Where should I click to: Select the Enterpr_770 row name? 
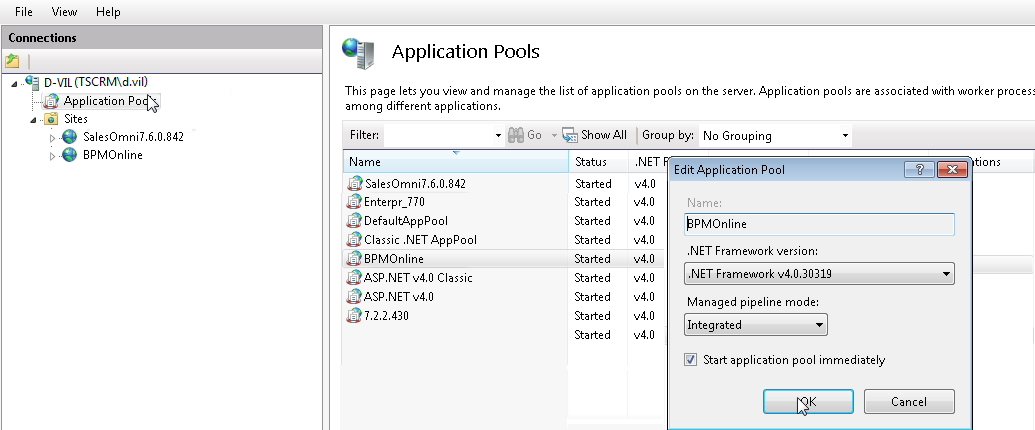pyautogui.click(x=394, y=201)
